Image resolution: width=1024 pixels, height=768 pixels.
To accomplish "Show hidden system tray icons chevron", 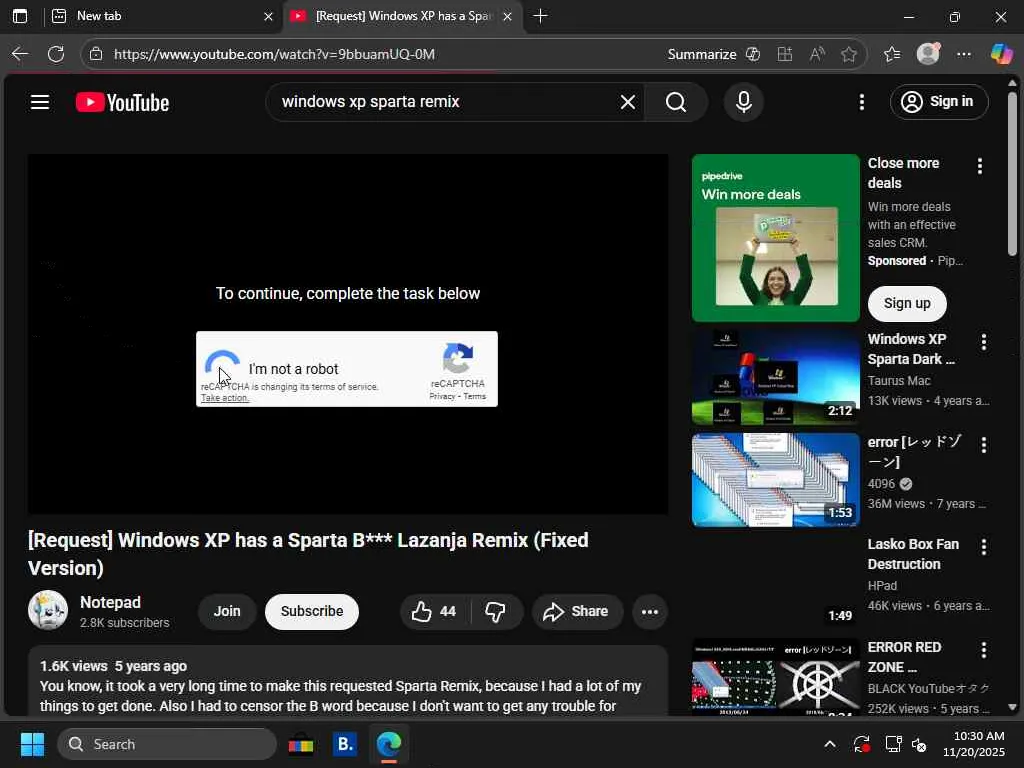I will tap(829, 744).
